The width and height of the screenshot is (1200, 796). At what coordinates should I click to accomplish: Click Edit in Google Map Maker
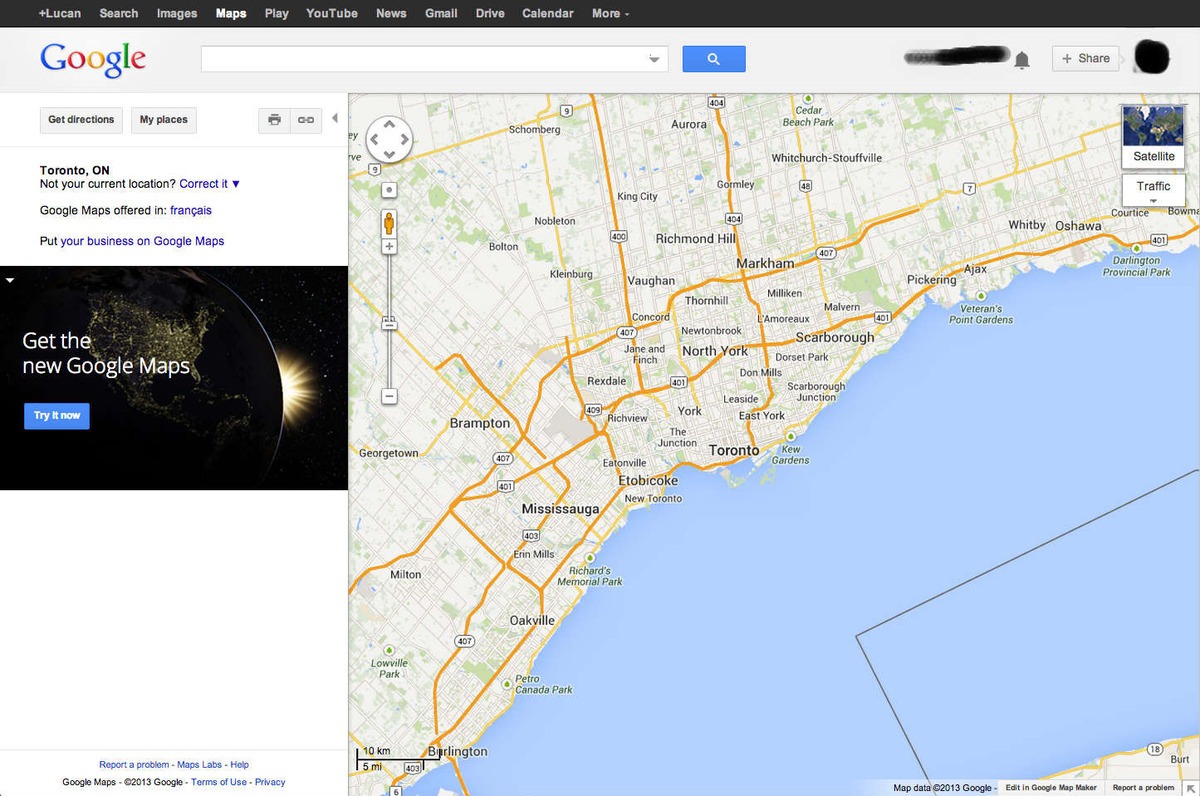pyautogui.click(x=1051, y=788)
